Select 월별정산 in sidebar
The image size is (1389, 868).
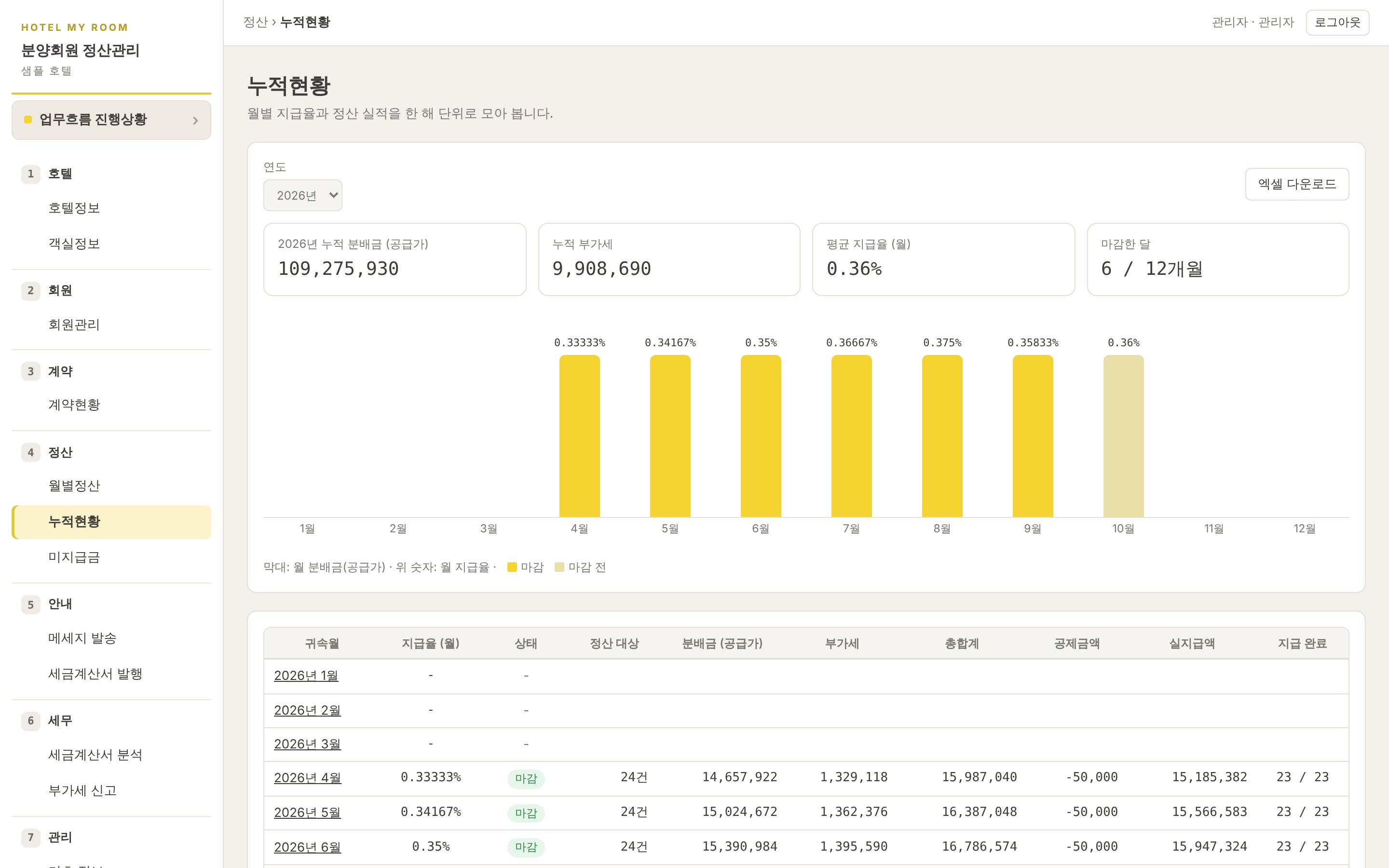coord(74,486)
